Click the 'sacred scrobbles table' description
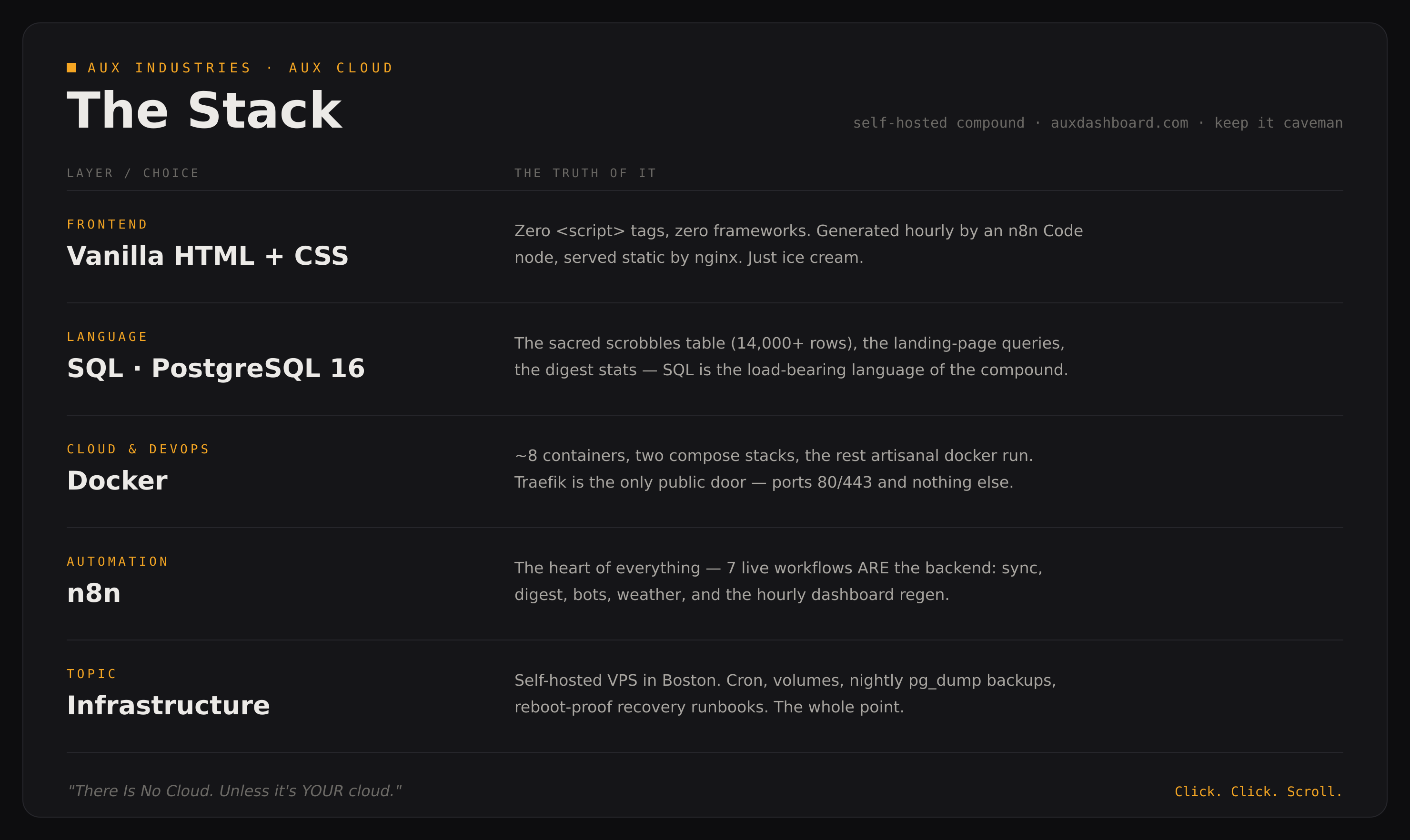This screenshot has width=1410, height=840. (x=791, y=357)
